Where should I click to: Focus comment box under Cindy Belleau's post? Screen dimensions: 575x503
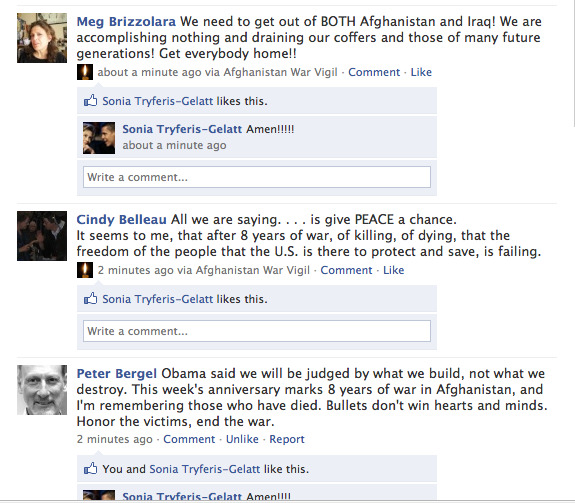(257, 331)
